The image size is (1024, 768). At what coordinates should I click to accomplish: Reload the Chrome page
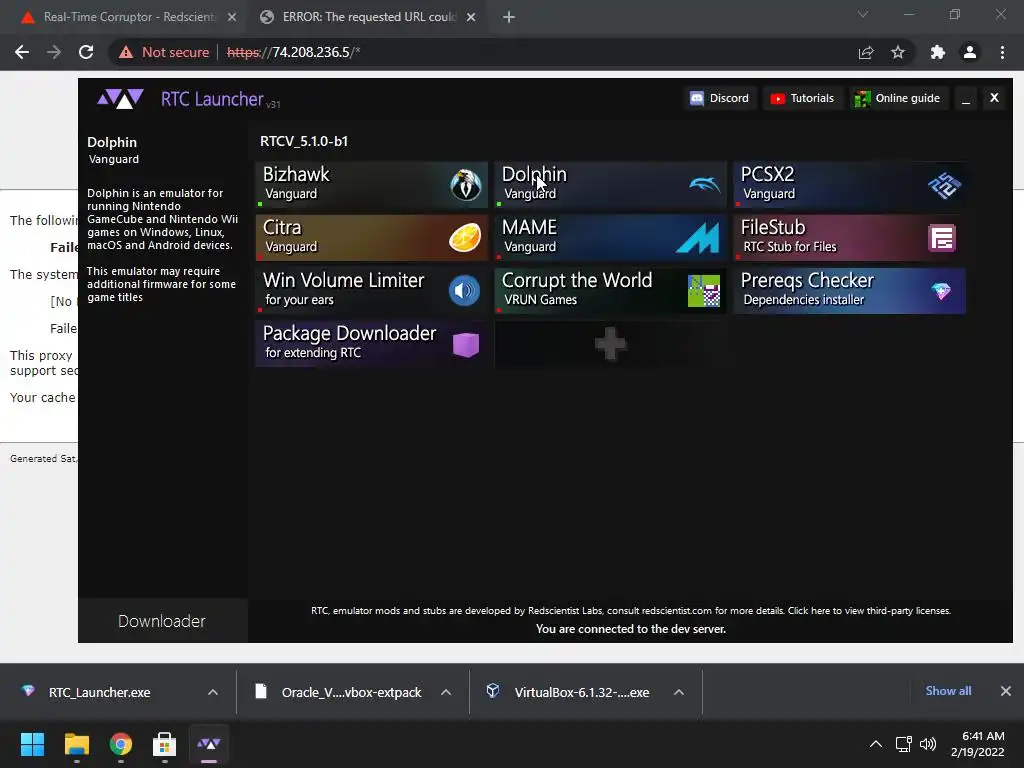click(86, 52)
